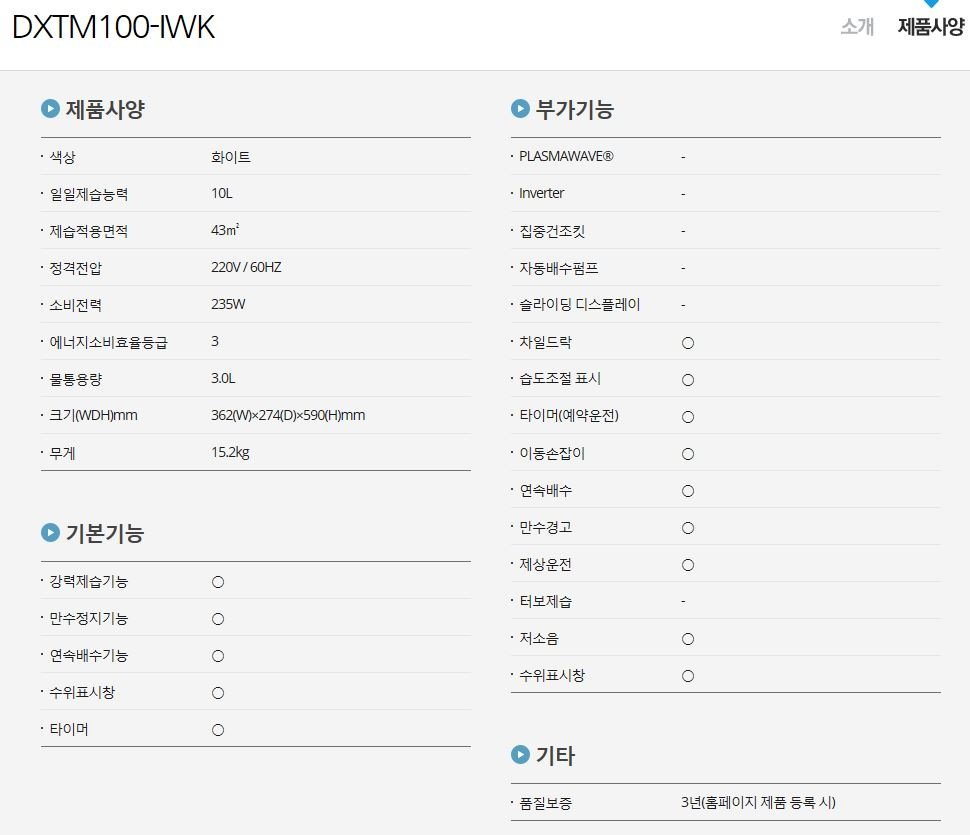Select the 제품사양 tab

point(930,27)
